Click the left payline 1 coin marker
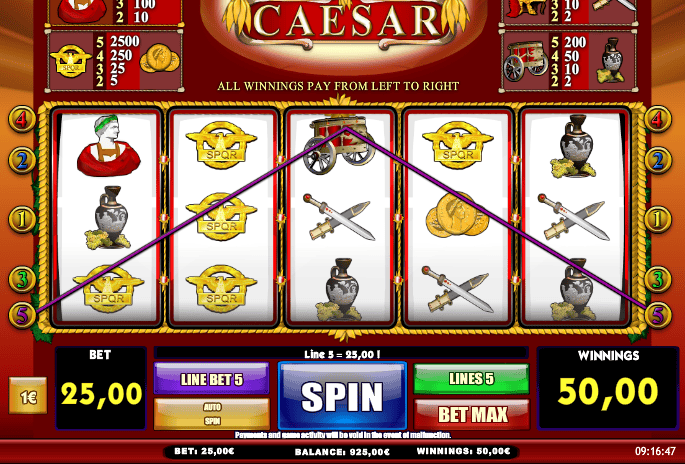Screen dimensions: 685x464 tap(22, 219)
